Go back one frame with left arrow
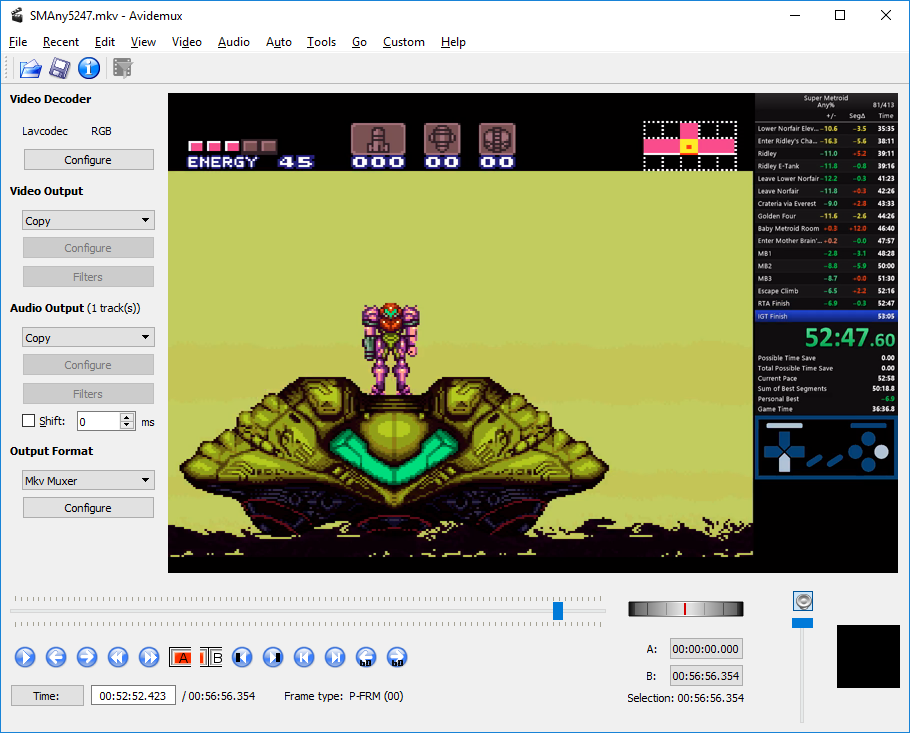This screenshot has height=733, width=910. coord(56,657)
